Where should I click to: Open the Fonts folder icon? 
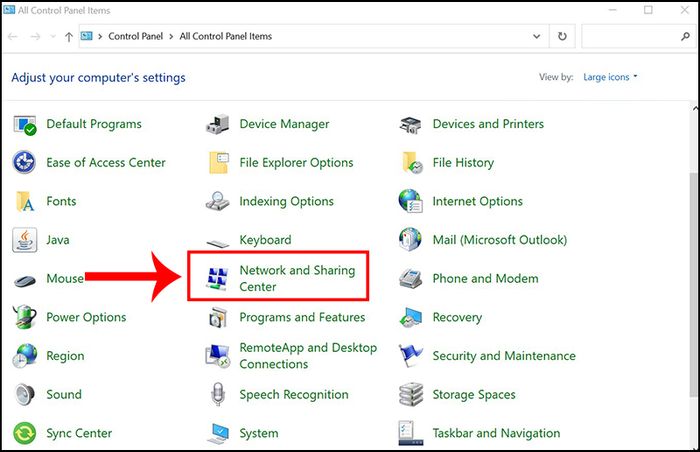[x=25, y=201]
